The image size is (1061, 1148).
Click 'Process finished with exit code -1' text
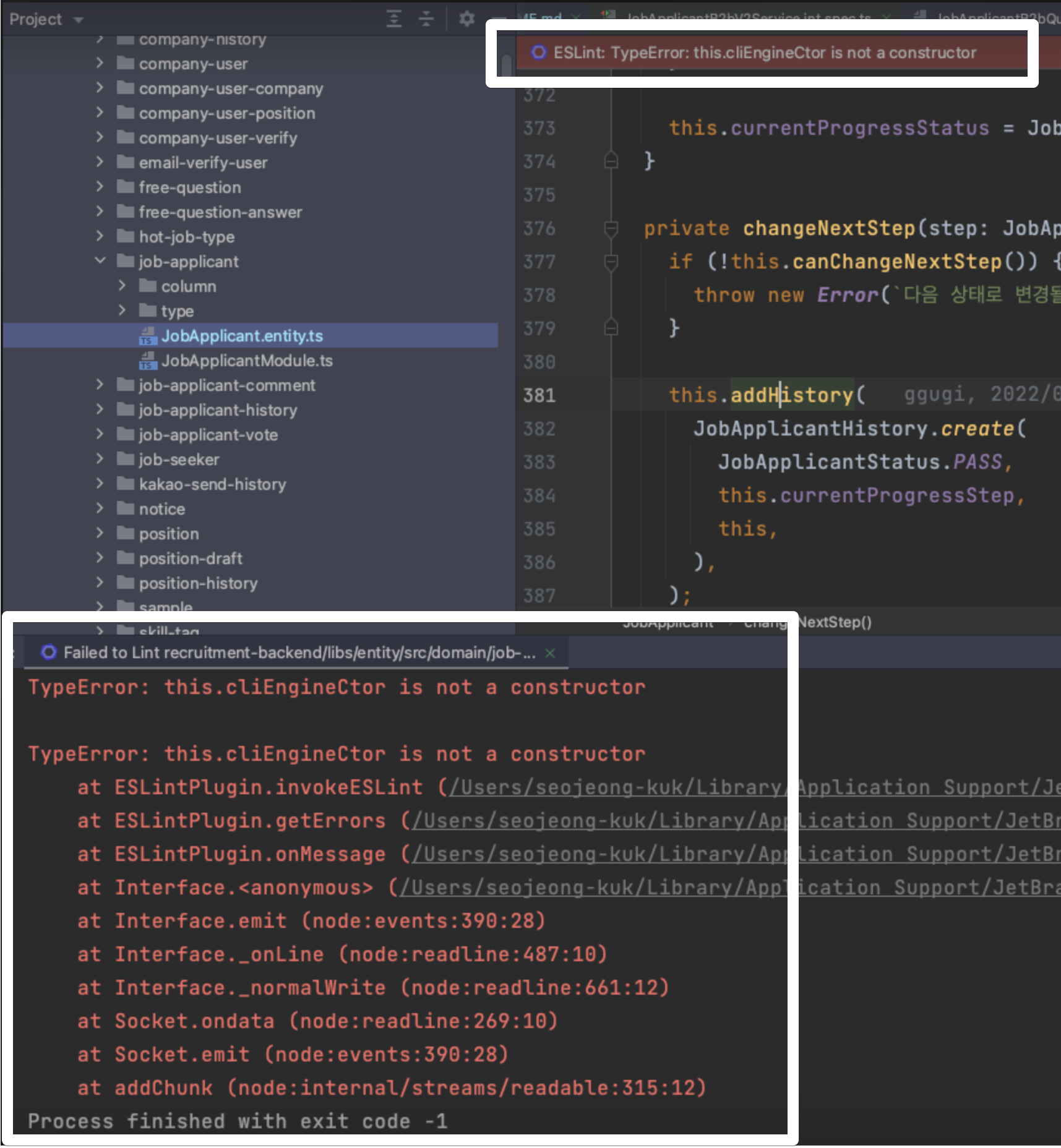coord(238,1121)
